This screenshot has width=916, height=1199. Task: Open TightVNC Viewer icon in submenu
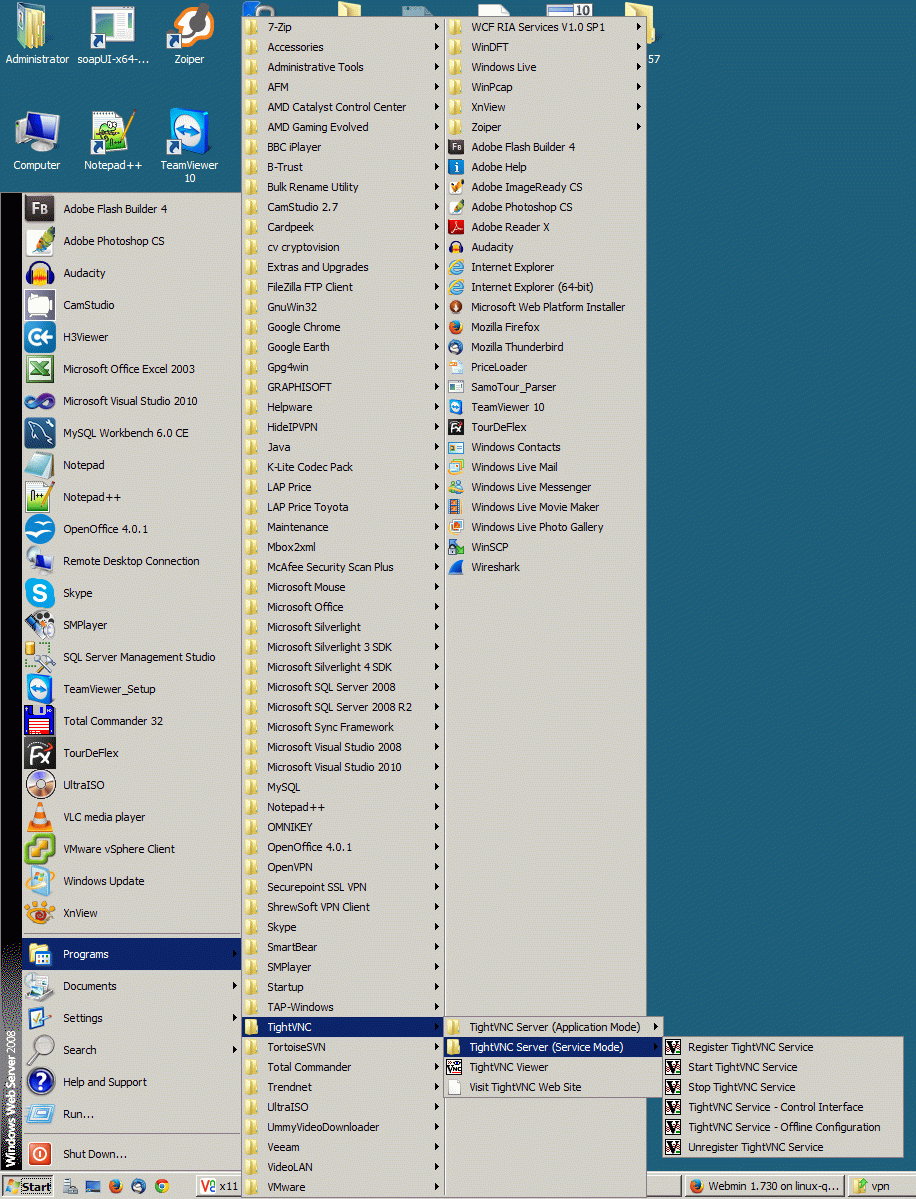pyautogui.click(x=454, y=1067)
